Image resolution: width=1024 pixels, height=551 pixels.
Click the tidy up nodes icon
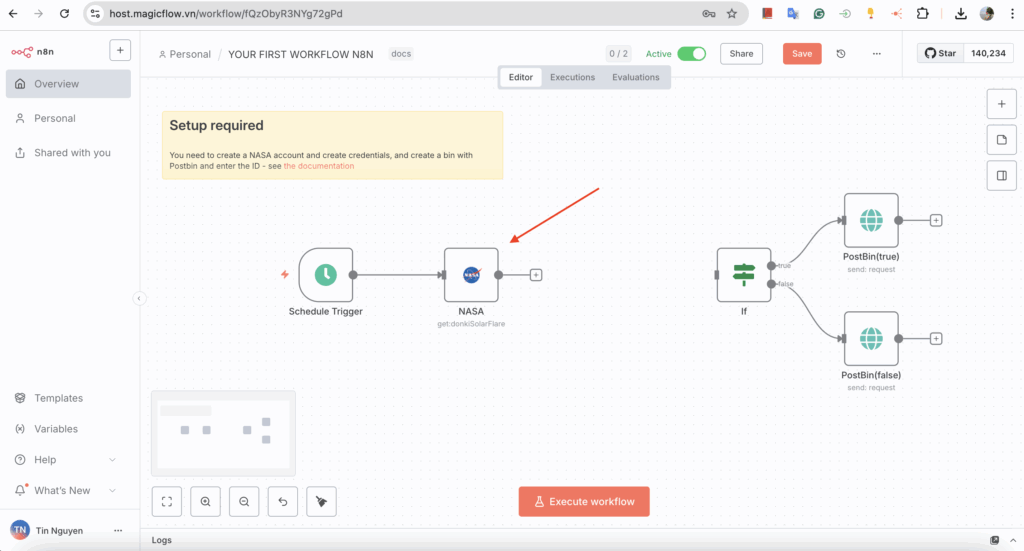321,502
